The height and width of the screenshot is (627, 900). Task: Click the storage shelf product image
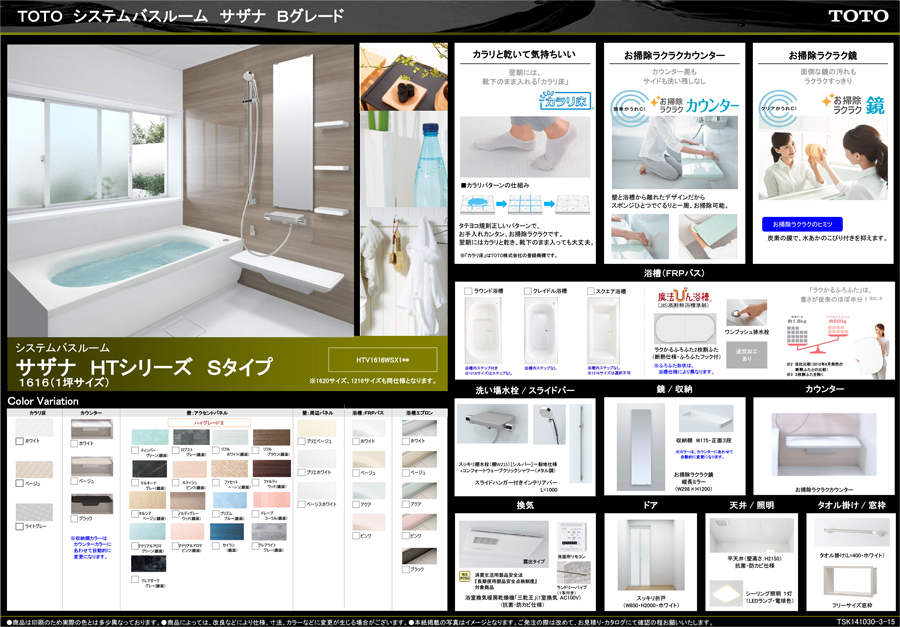coord(705,419)
